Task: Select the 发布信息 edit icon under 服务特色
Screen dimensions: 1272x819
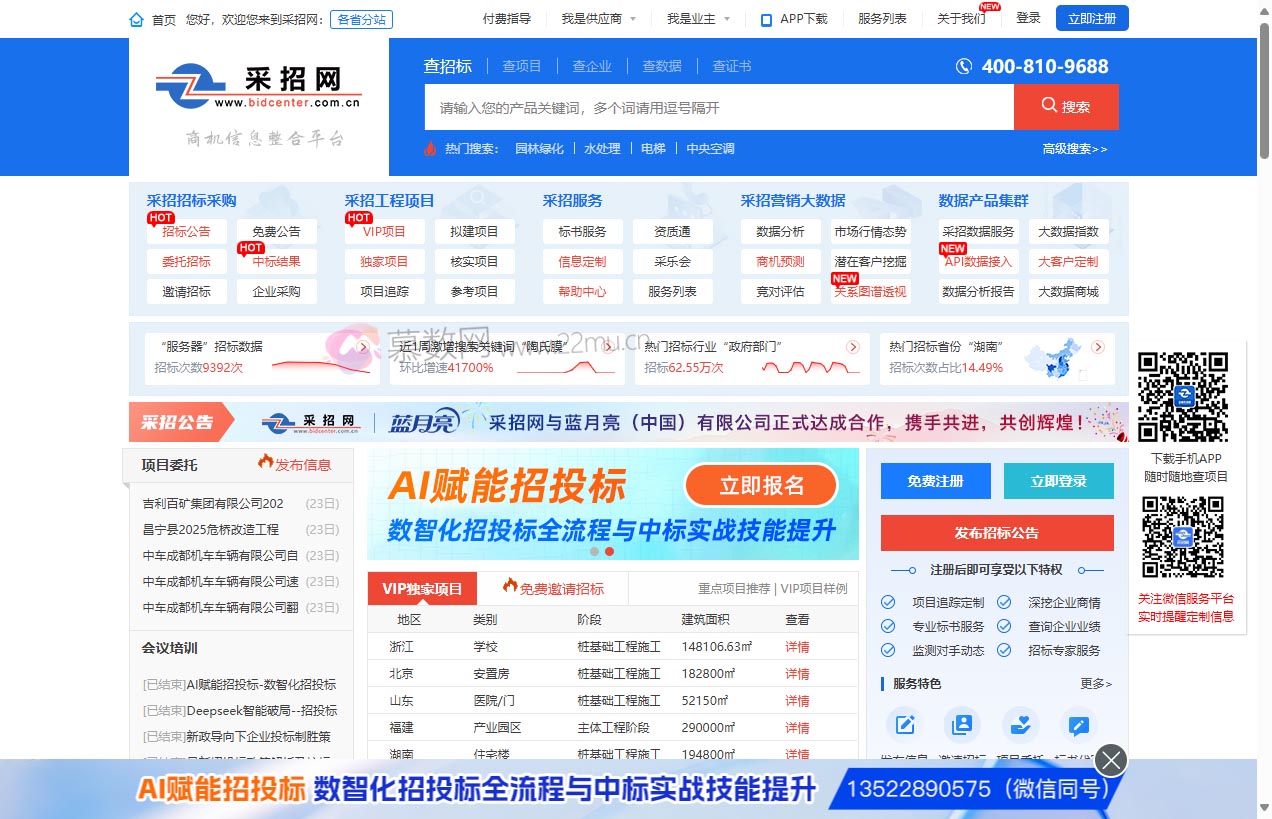Action: pyautogui.click(x=904, y=724)
